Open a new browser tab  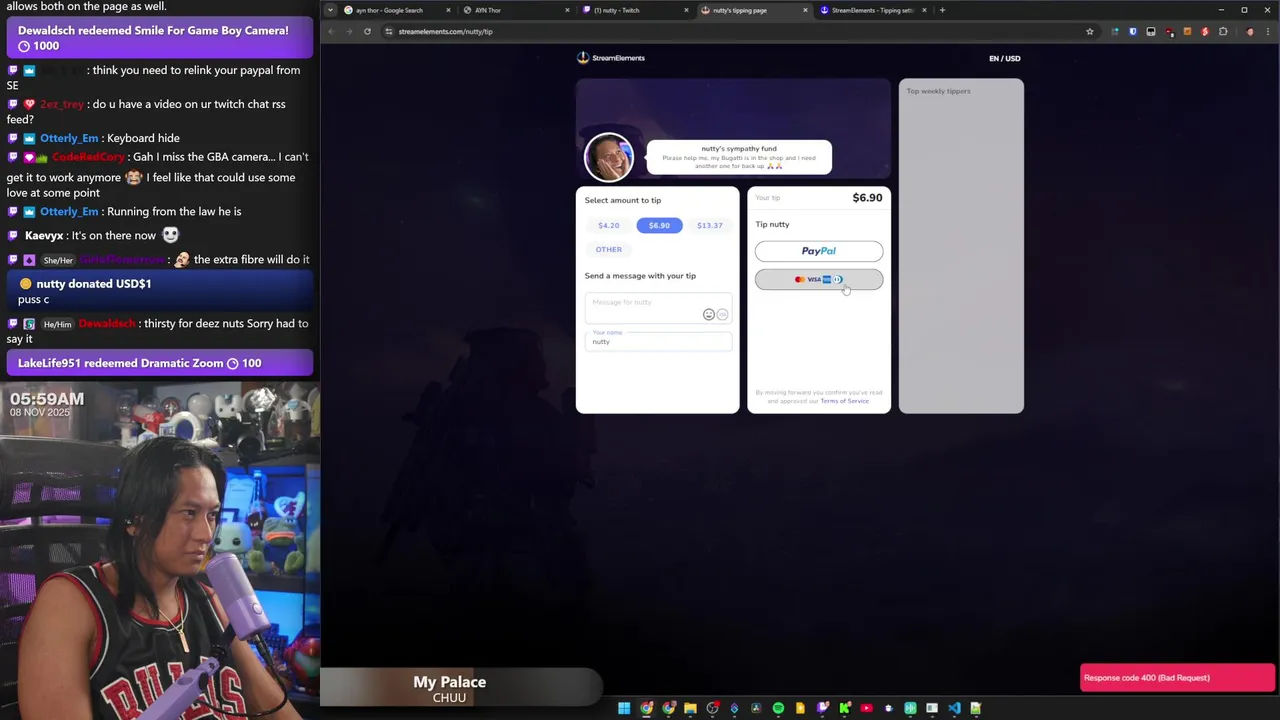[x=942, y=10]
